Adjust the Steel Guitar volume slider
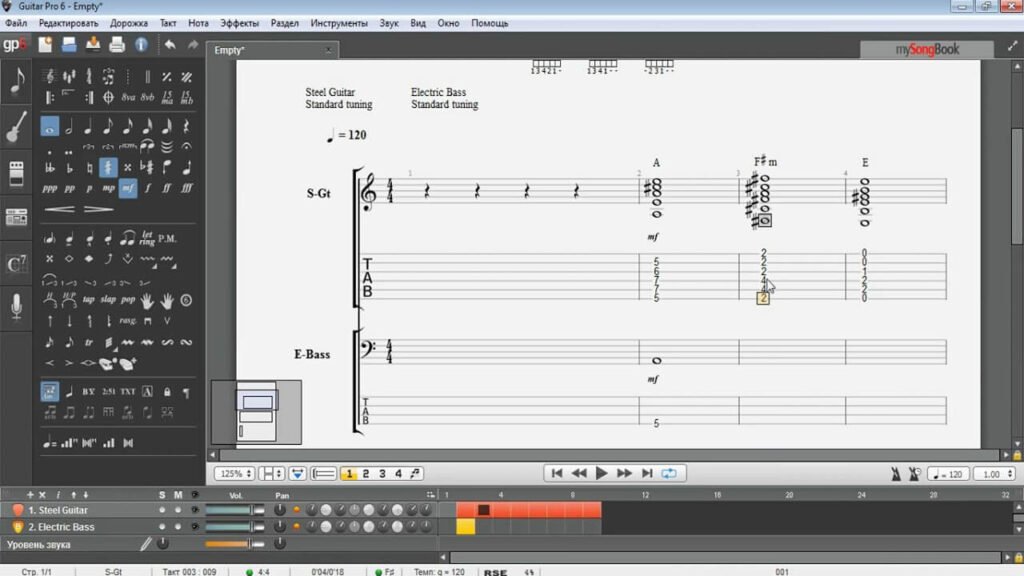Screen dimensions: 1024x576 pos(235,510)
